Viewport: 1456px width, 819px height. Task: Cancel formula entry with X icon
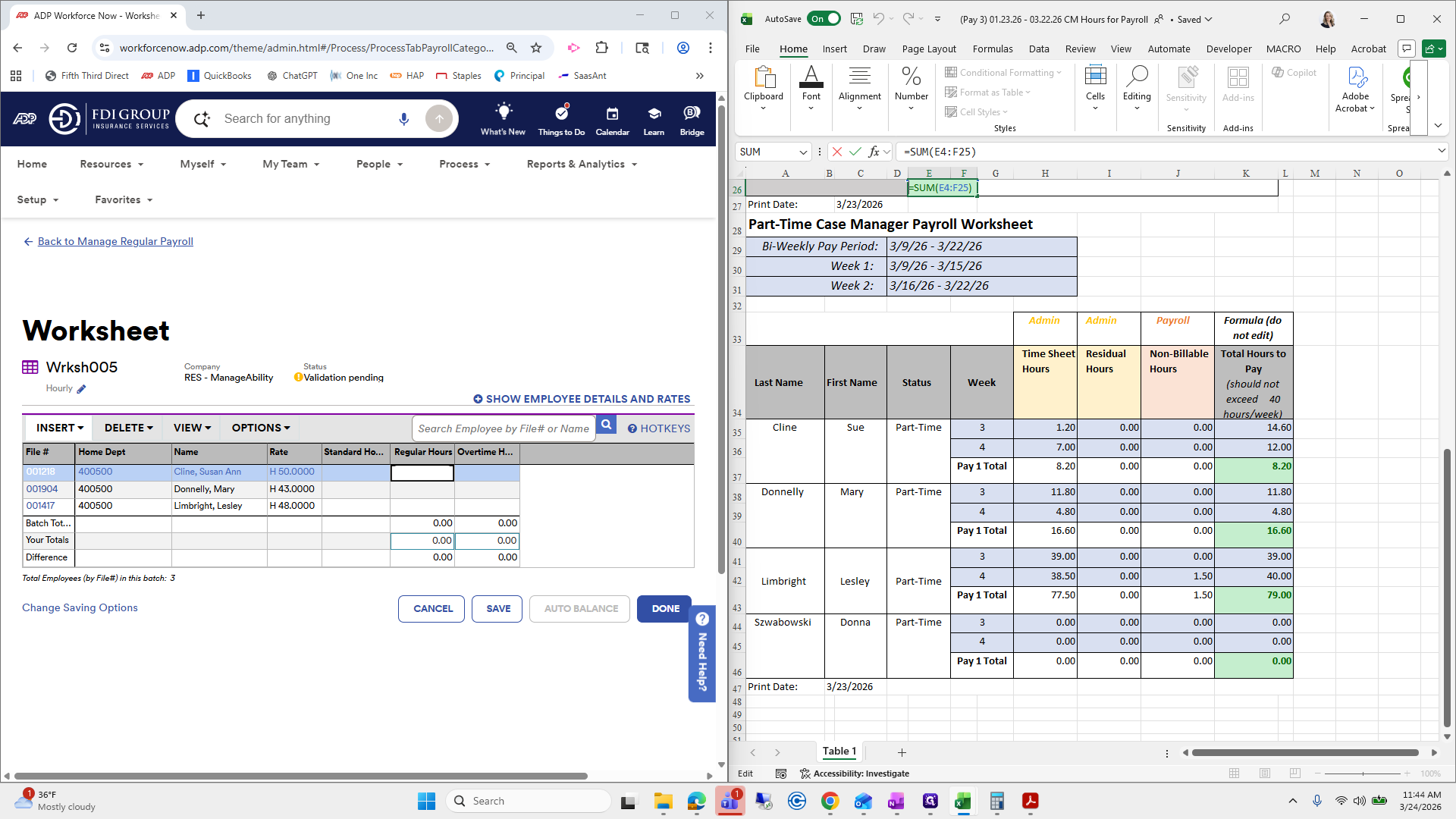837,152
